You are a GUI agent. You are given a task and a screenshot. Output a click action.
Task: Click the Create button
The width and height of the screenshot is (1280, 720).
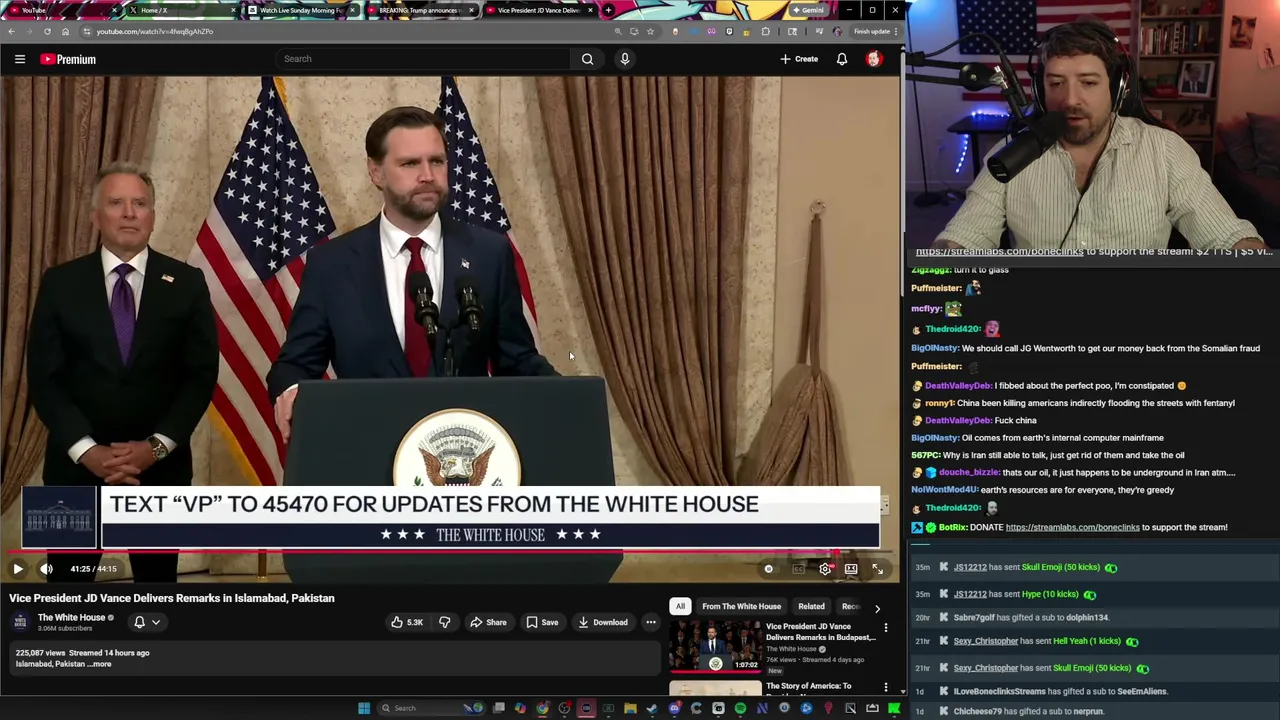[799, 59]
